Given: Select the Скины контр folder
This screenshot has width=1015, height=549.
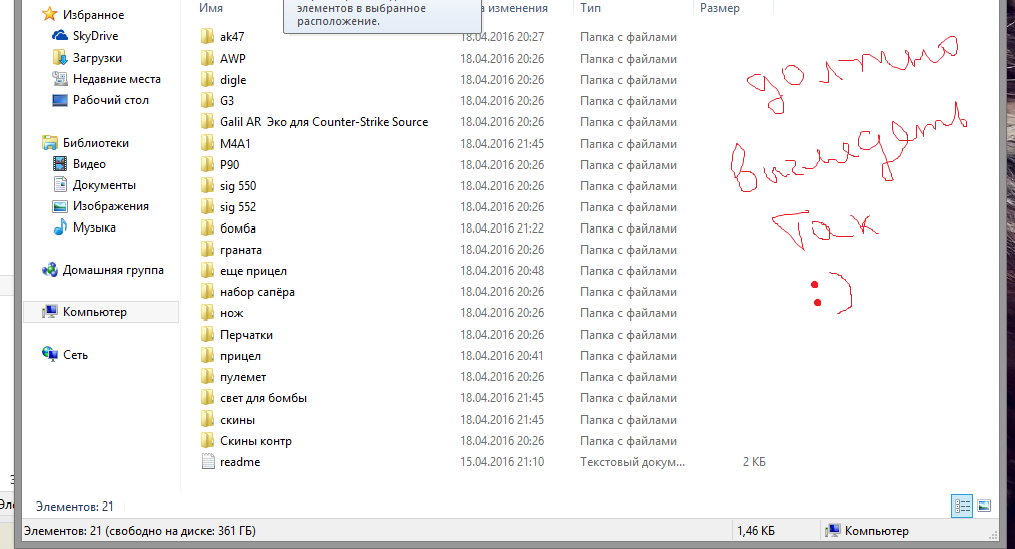Looking at the screenshot, I should point(255,441).
